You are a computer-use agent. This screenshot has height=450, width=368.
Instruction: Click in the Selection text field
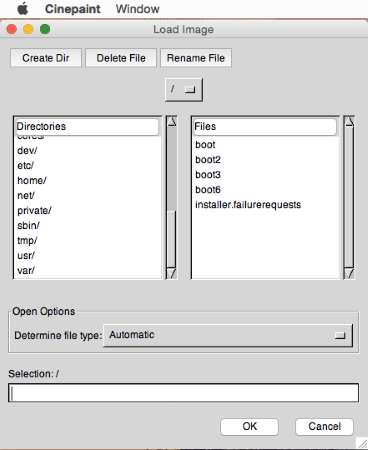[x=184, y=393]
